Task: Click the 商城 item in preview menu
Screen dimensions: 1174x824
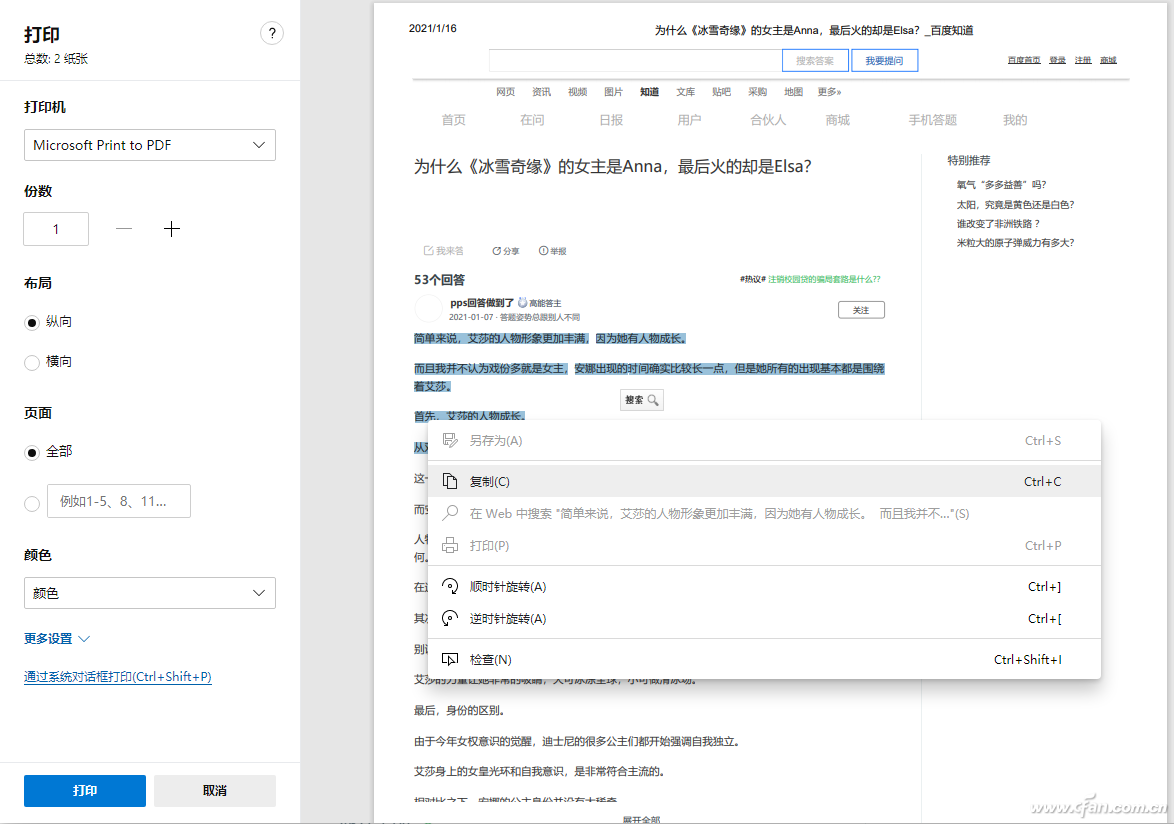Action: point(837,120)
